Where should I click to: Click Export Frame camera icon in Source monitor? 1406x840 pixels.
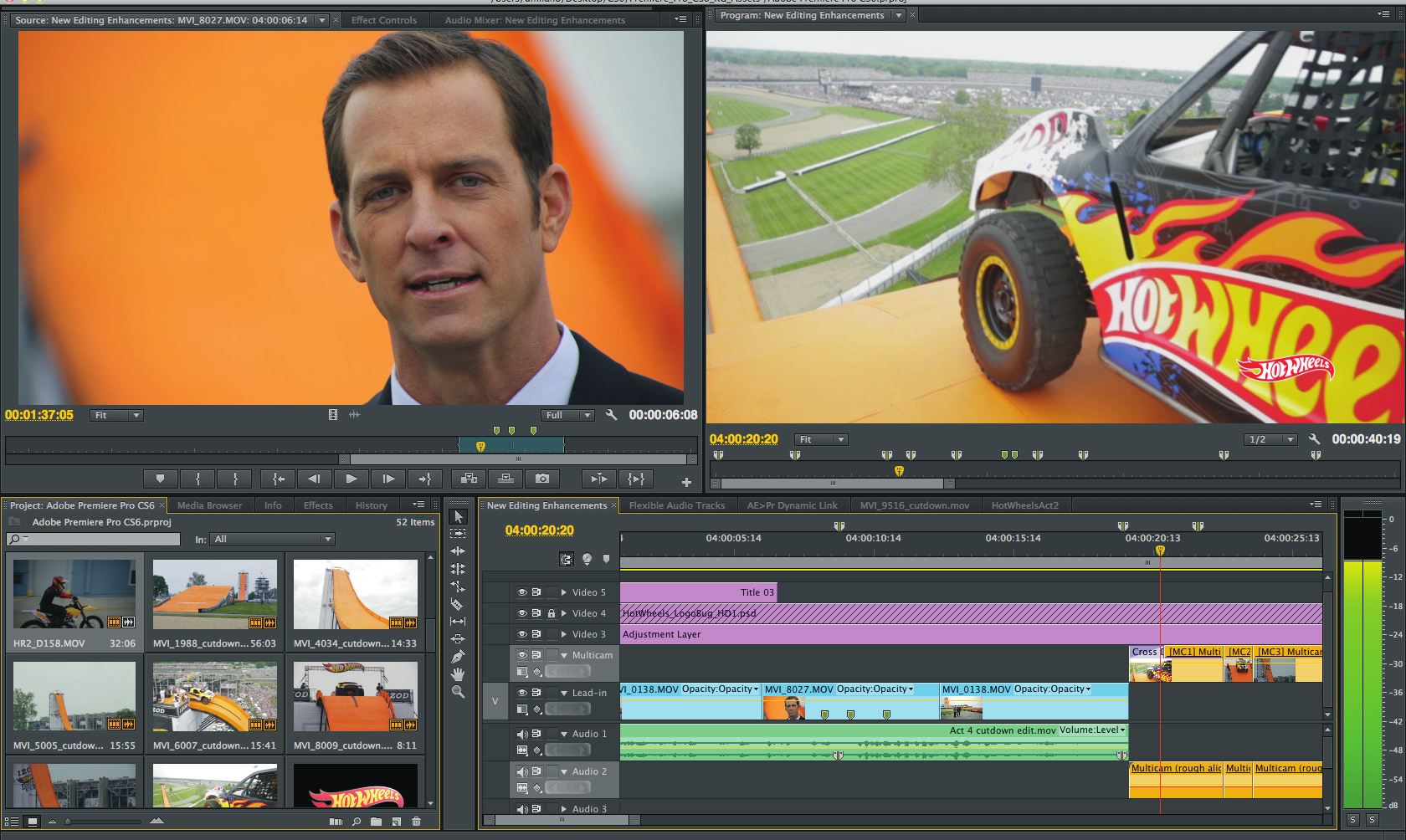pyautogui.click(x=542, y=479)
